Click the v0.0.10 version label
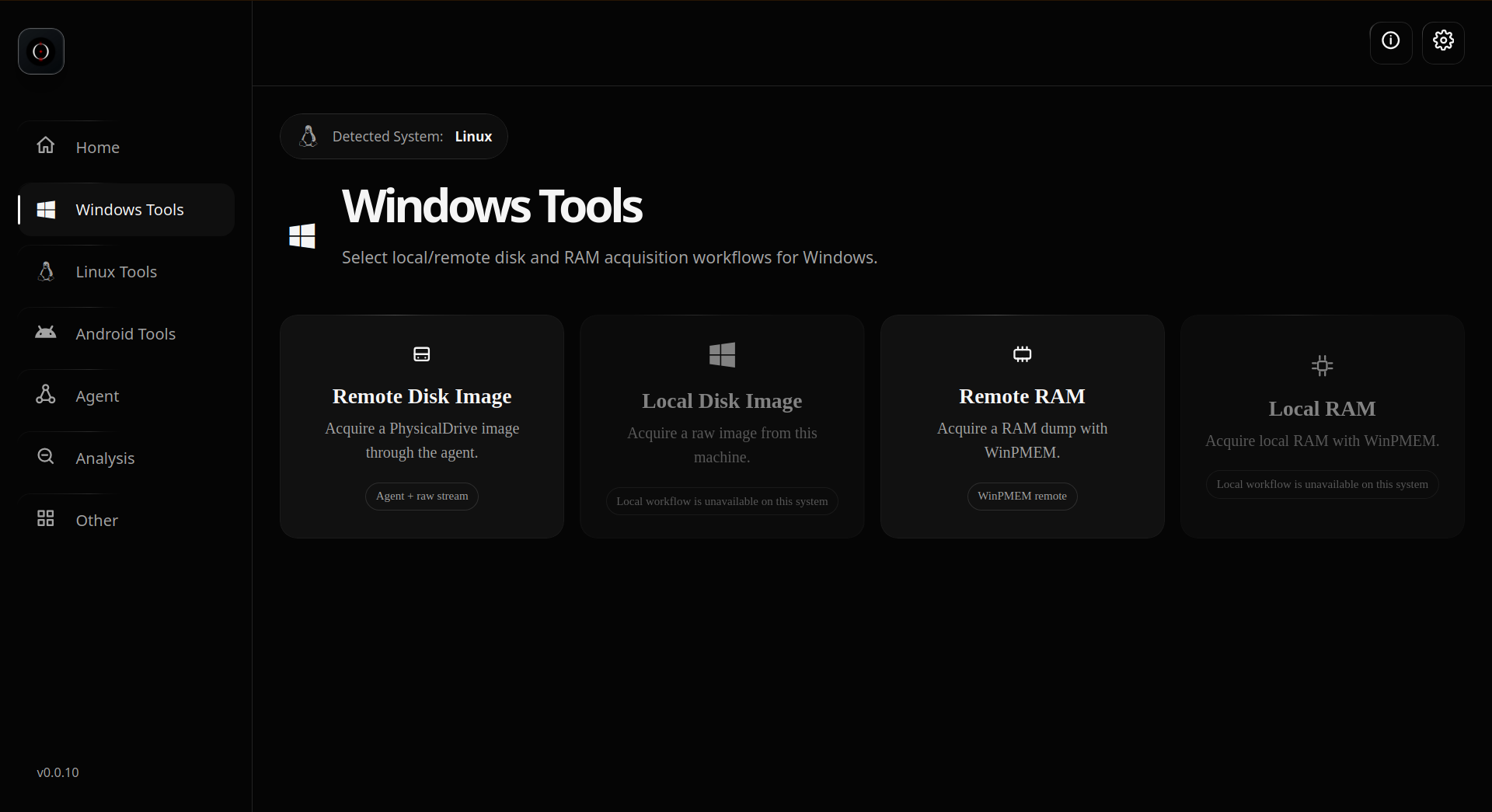Screen dimensions: 1492x812 [x=58, y=772]
